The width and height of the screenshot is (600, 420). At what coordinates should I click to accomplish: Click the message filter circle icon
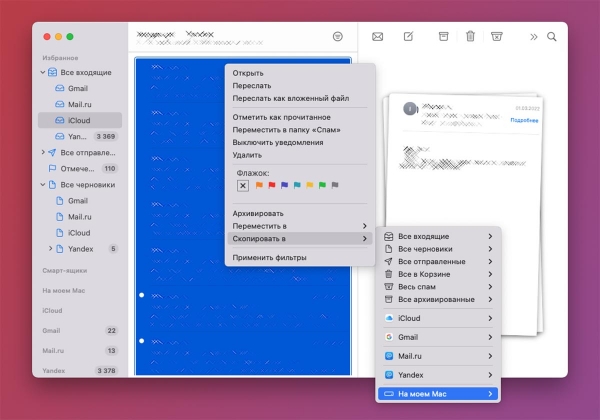(338, 37)
